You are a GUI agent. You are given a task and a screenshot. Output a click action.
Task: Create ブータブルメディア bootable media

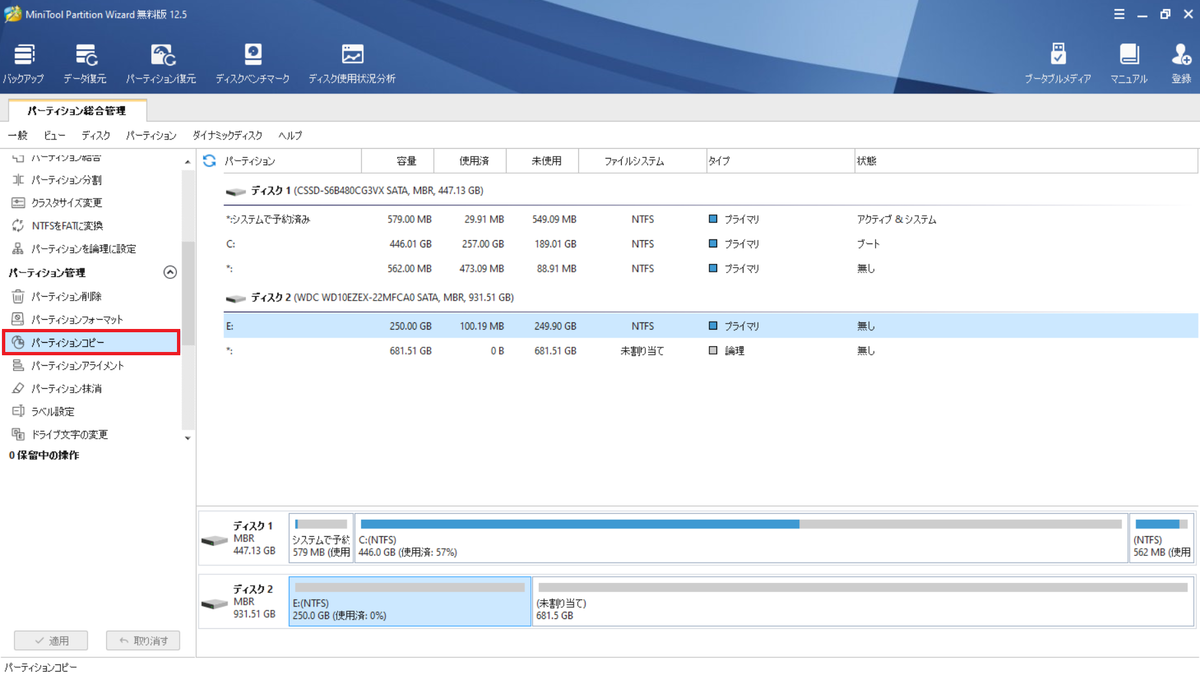click(x=1058, y=63)
